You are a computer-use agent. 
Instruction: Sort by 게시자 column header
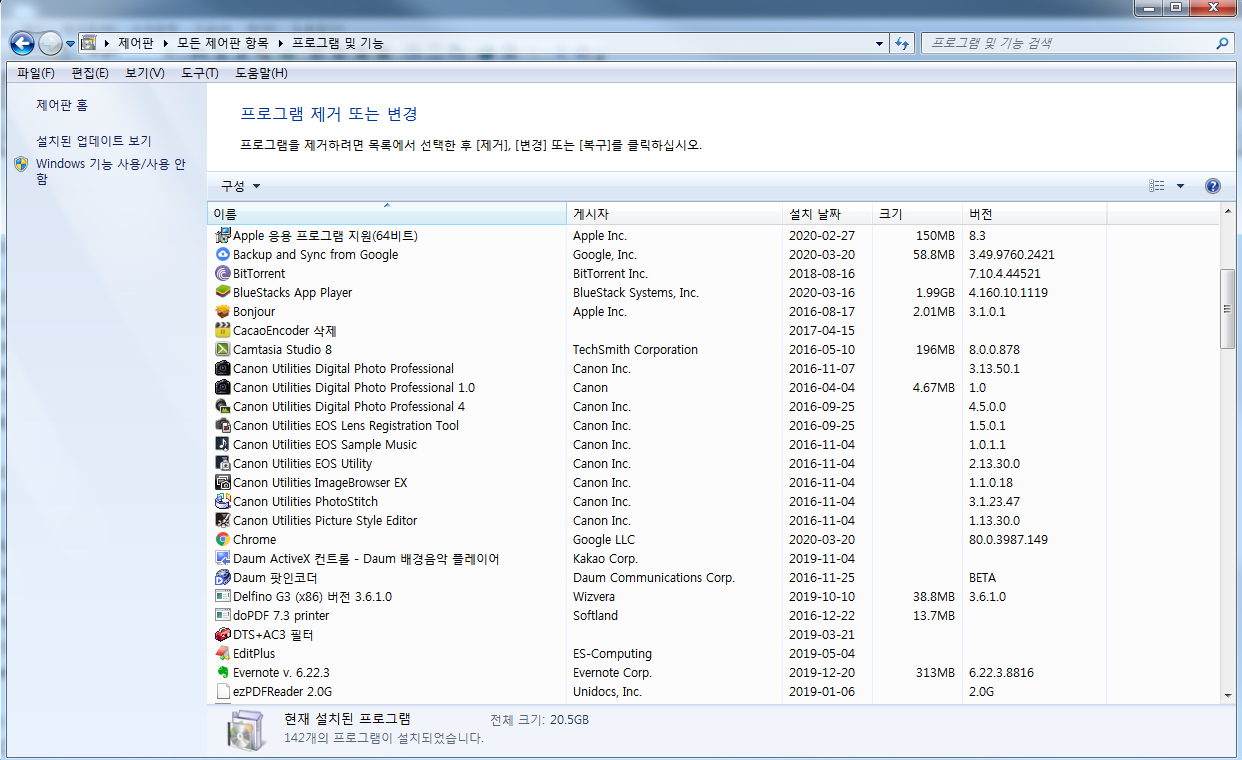click(x=675, y=215)
